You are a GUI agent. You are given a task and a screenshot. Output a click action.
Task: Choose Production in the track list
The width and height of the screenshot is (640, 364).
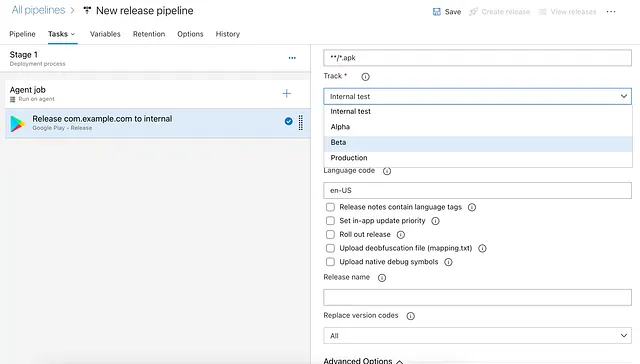[478, 158]
